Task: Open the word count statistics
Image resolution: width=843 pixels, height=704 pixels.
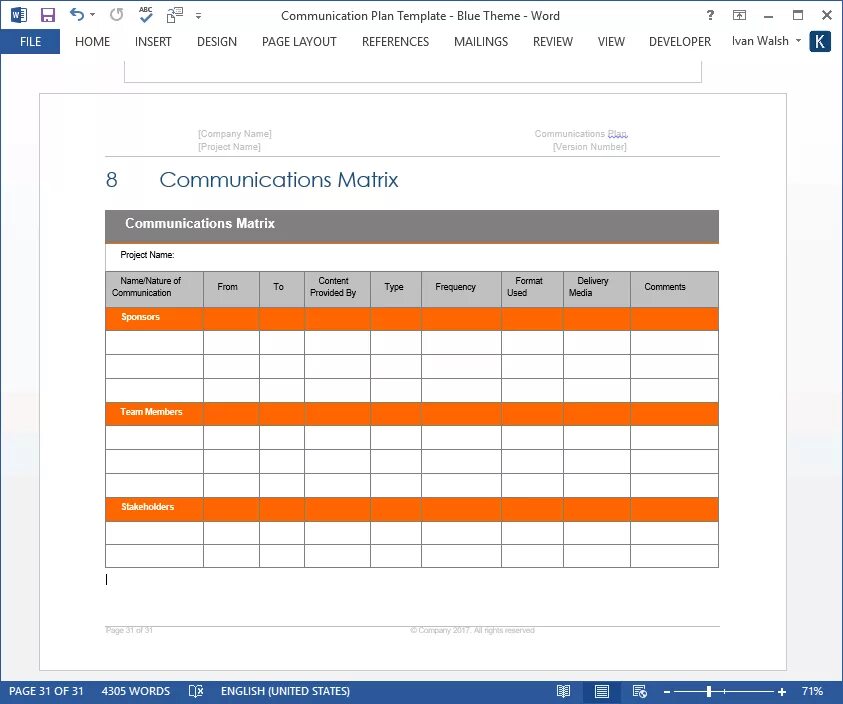Action: tap(136, 691)
